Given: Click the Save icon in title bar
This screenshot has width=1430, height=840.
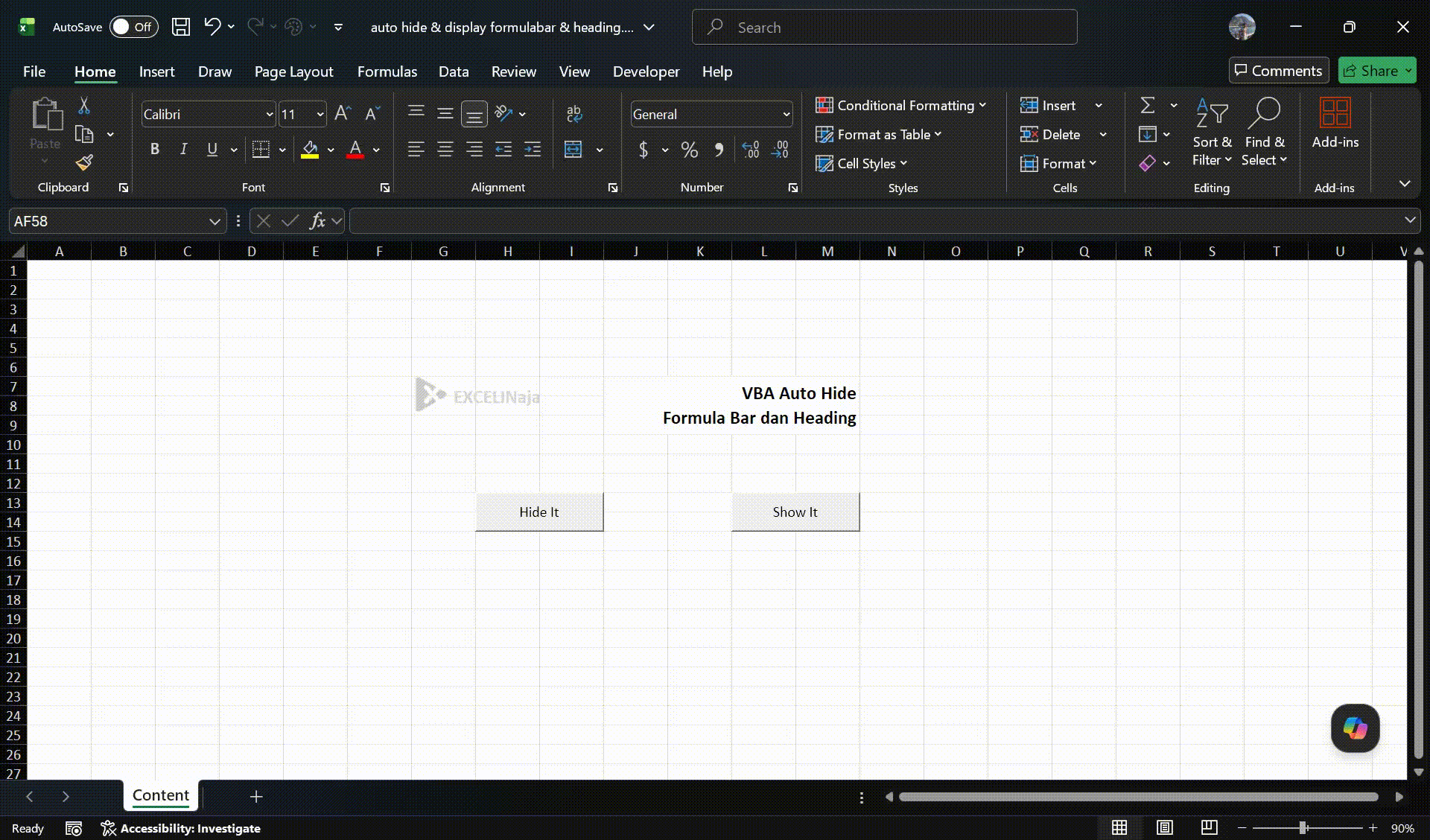Looking at the screenshot, I should 180,27.
